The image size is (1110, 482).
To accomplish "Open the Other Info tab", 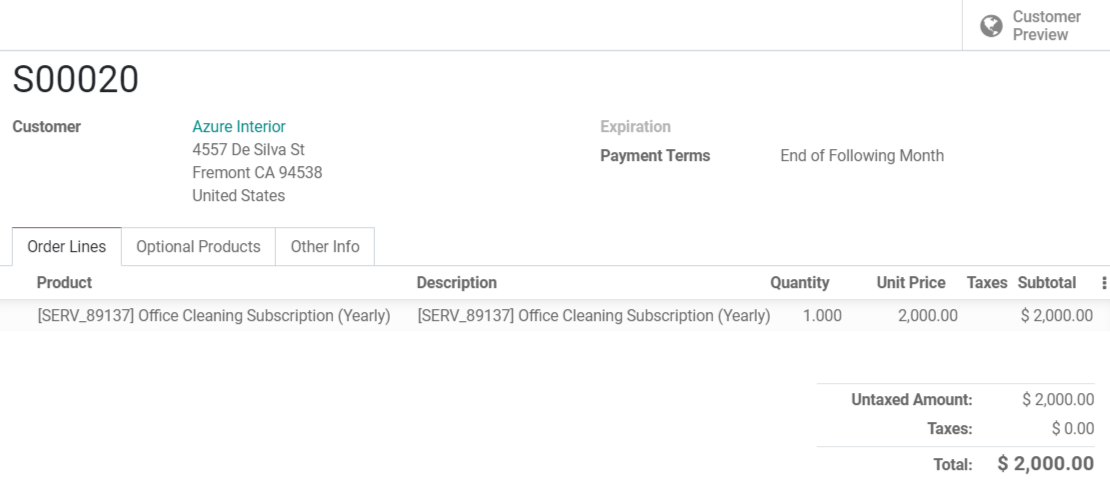I will point(325,247).
